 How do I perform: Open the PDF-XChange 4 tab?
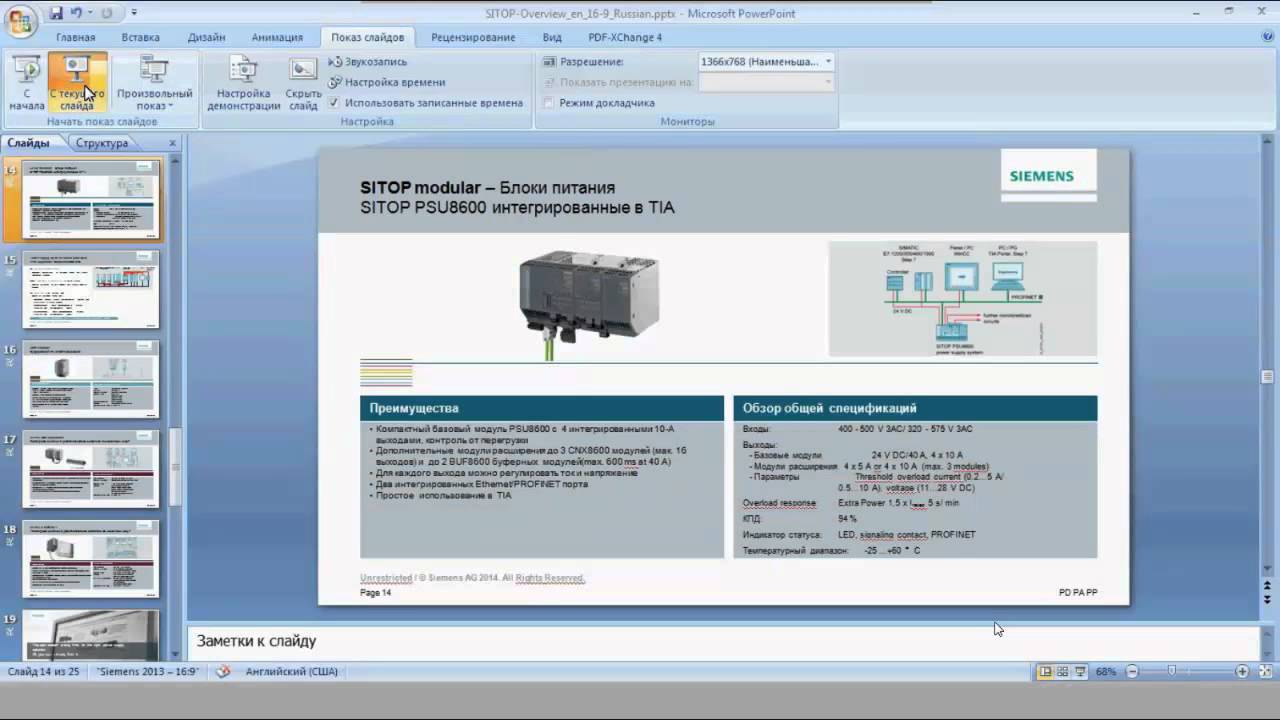coord(625,37)
